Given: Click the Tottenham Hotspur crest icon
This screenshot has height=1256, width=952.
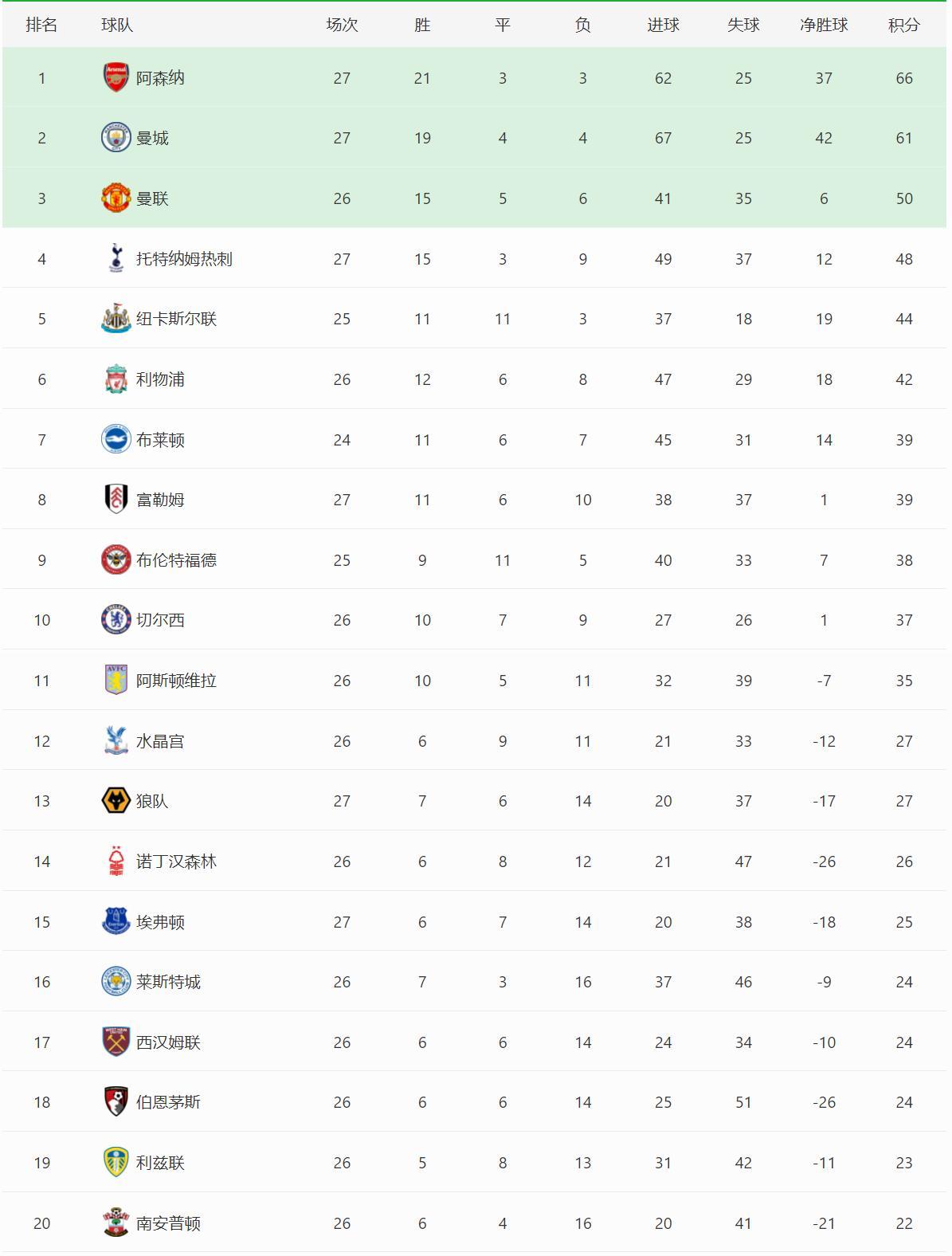Looking at the screenshot, I should tap(116, 258).
